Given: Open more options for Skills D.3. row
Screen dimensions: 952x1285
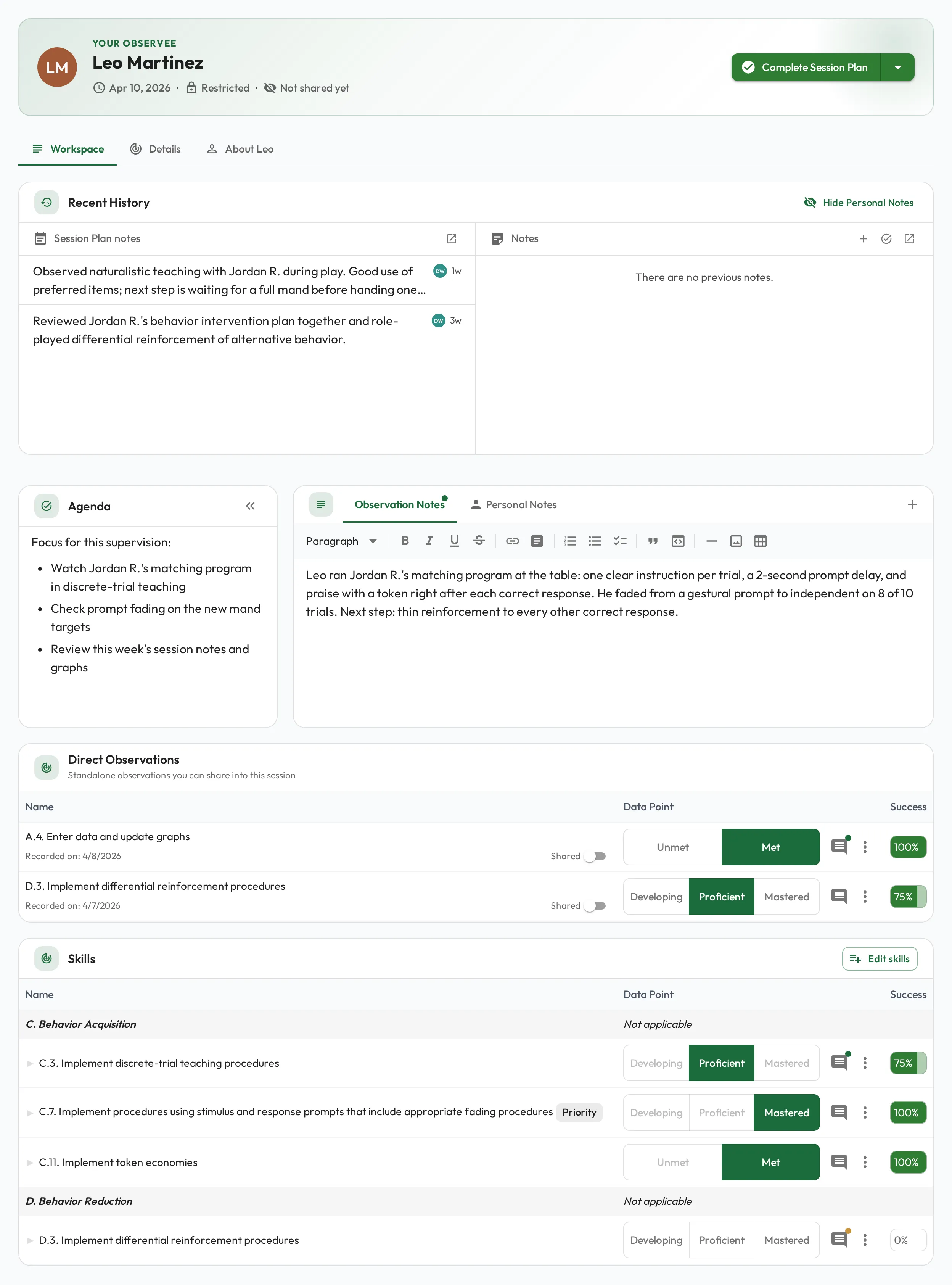Looking at the screenshot, I should point(864,1240).
